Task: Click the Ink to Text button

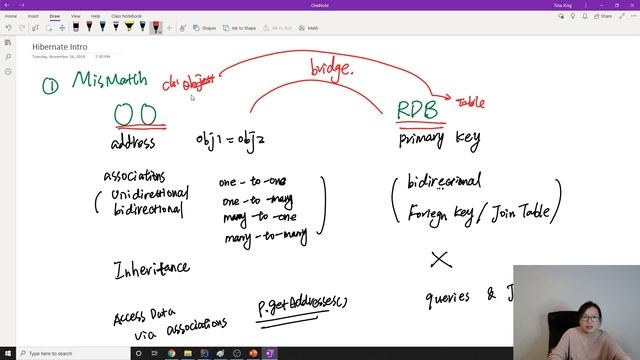Action: (x=278, y=28)
